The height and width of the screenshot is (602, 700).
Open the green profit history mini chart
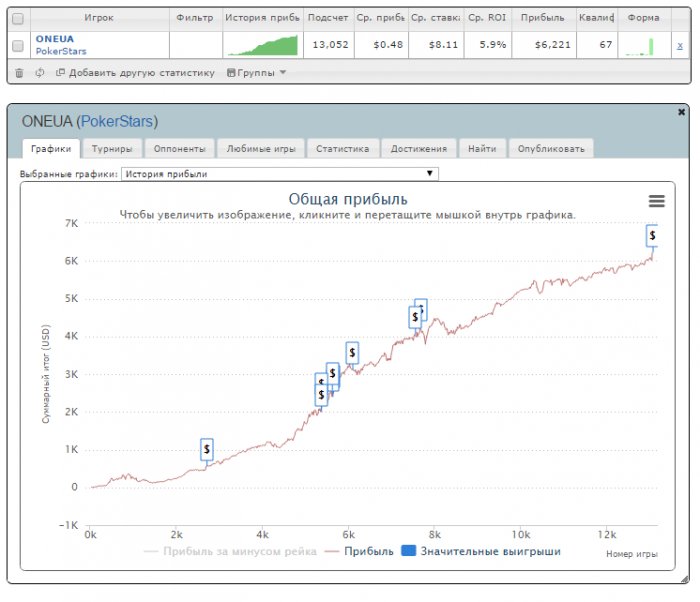263,46
